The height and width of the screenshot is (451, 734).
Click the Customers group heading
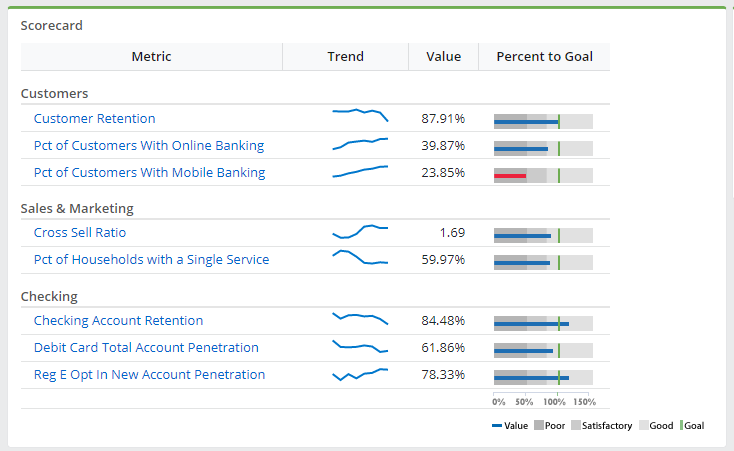tap(54, 94)
